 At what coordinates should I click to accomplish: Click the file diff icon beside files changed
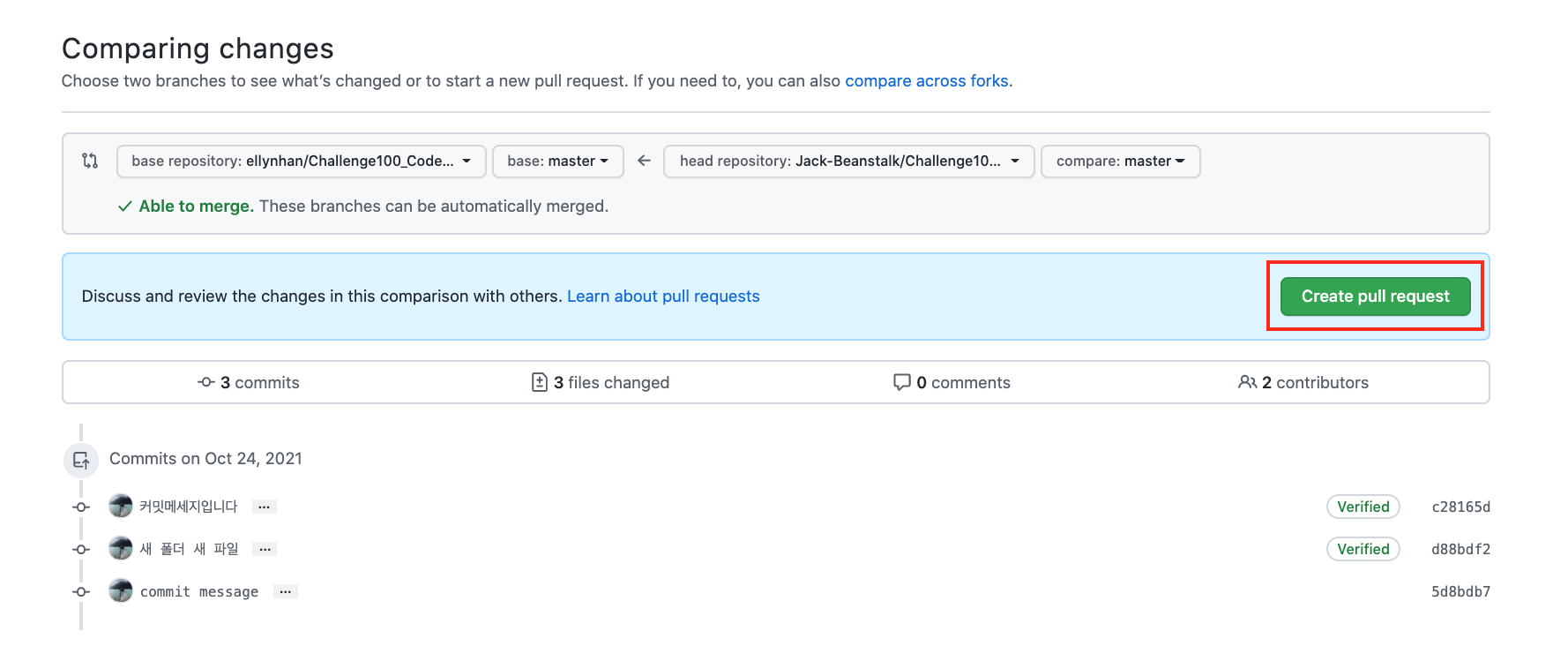coord(540,382)
